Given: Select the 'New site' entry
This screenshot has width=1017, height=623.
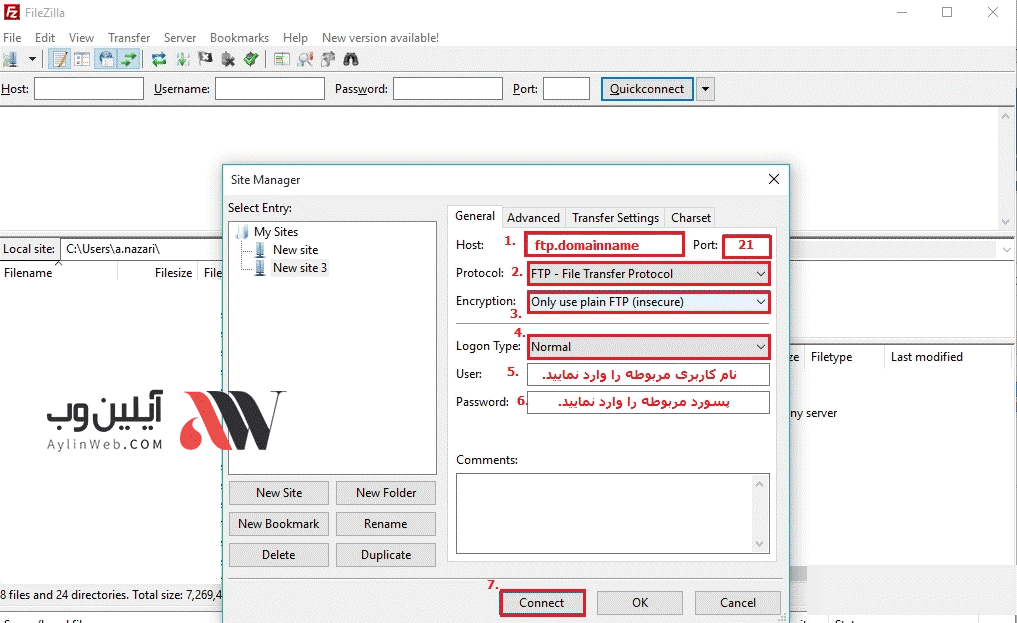Looking at the screenshot, I should click(x=295, y=250).
